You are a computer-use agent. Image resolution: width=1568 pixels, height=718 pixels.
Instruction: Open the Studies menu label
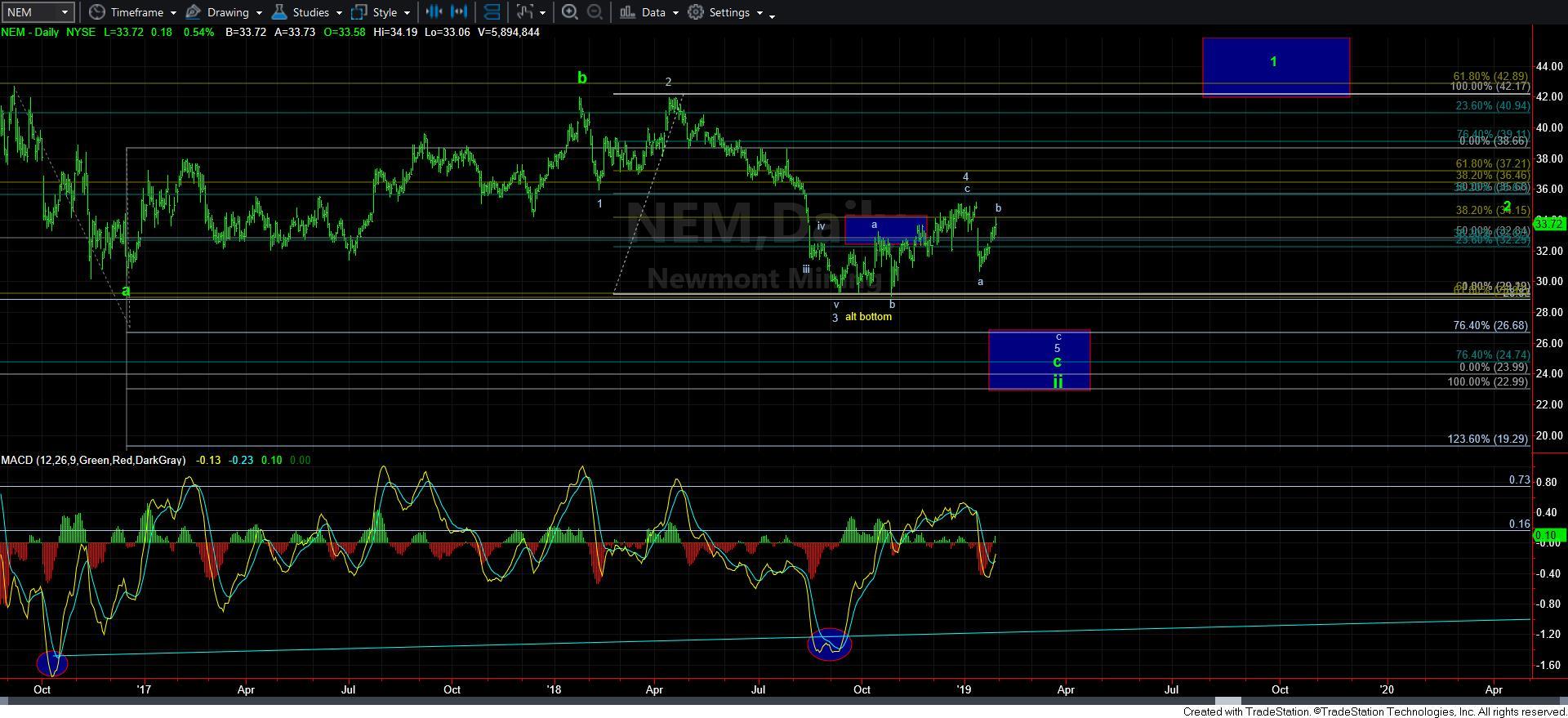click(311, 12)
